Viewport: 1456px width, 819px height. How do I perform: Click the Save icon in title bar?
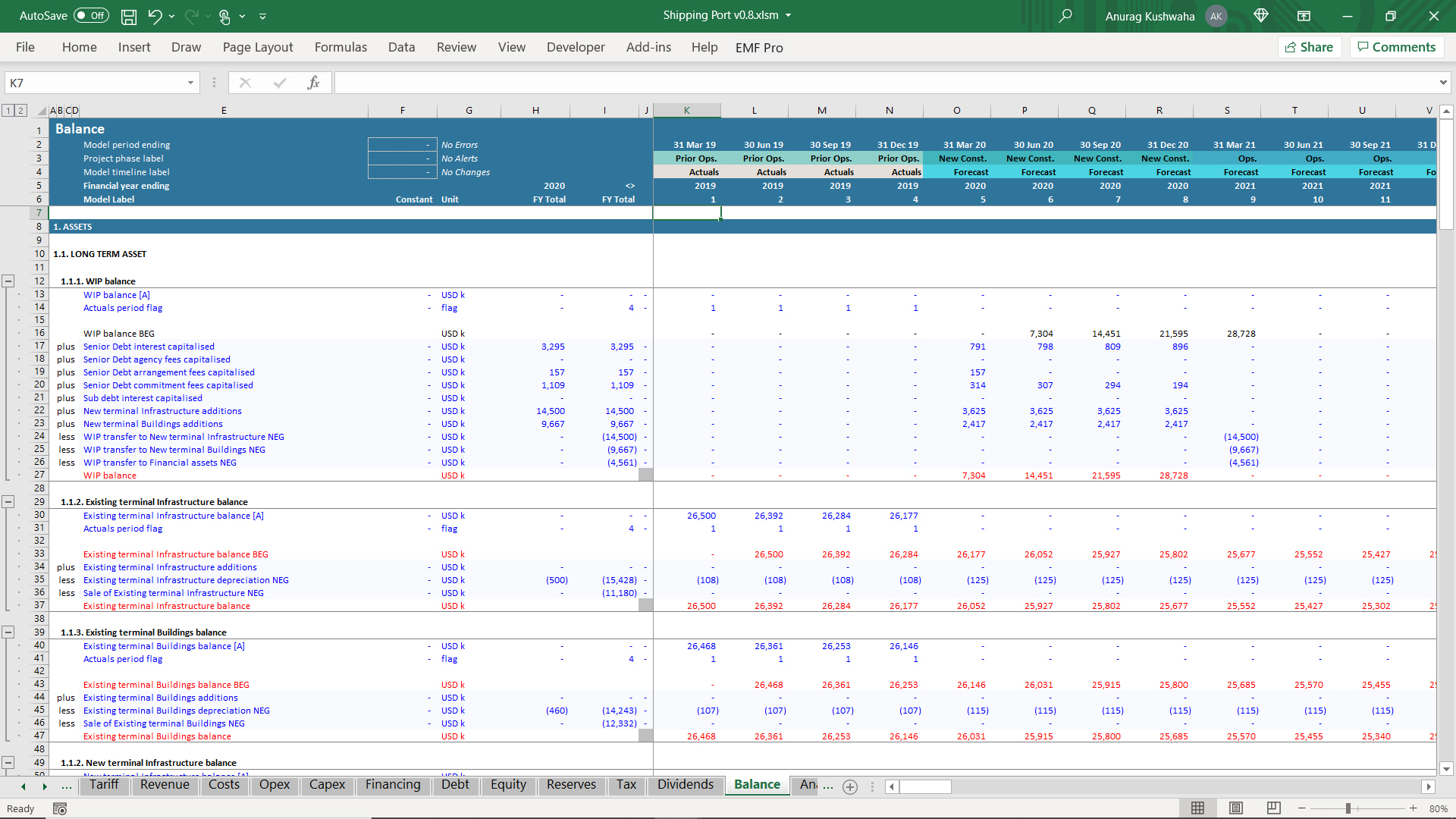pos(129,16)
